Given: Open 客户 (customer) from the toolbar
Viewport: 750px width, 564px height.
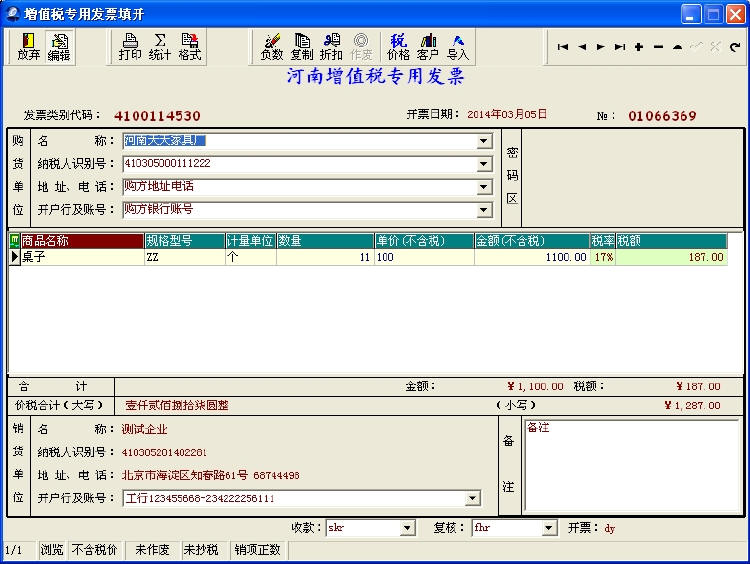Looking at the screenshot, I should (x=428, y=46).
